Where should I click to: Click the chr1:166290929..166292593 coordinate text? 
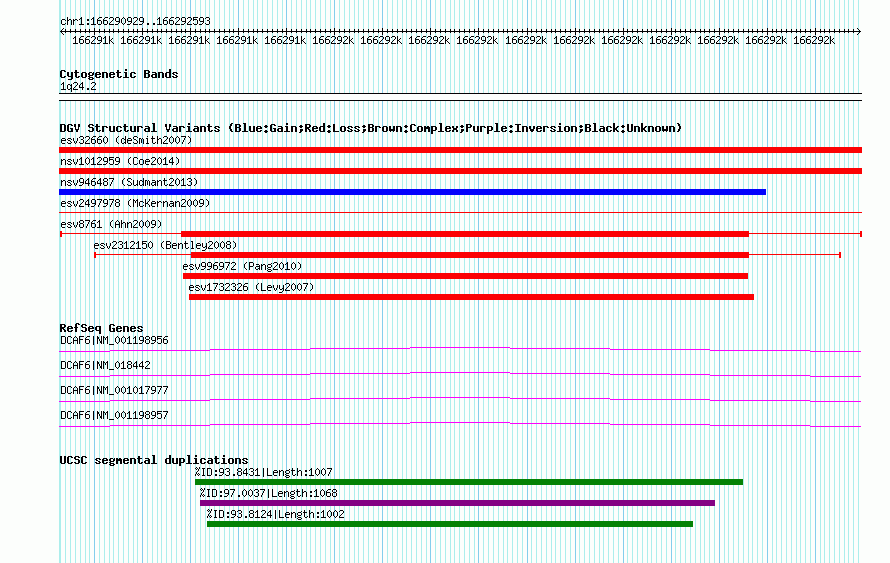point(135,21)
